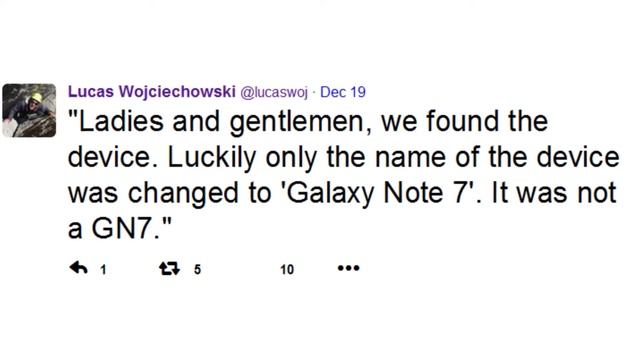Click the words 'was changed to'
640x360 pixels.
(x=170, y=194)
